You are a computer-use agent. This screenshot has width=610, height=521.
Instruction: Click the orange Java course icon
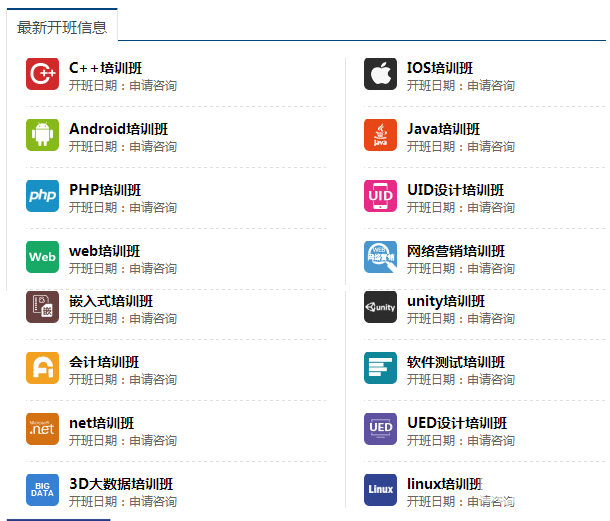tap(380, 135)
